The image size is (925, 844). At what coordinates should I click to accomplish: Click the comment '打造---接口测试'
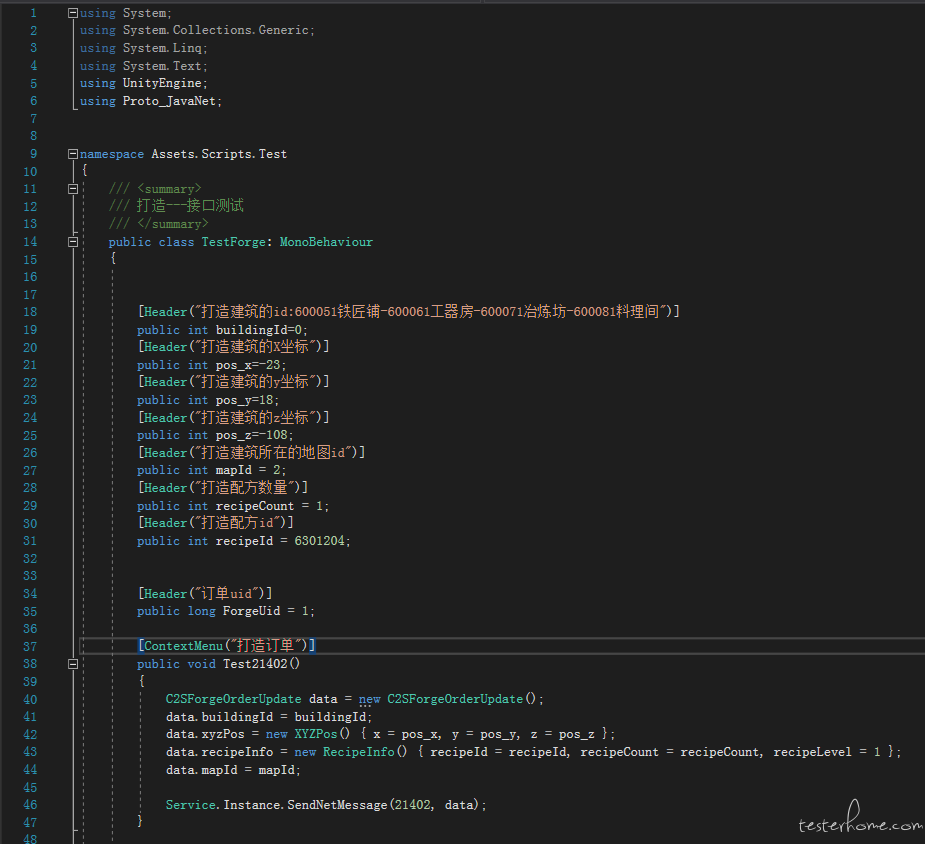click(190, 206)
